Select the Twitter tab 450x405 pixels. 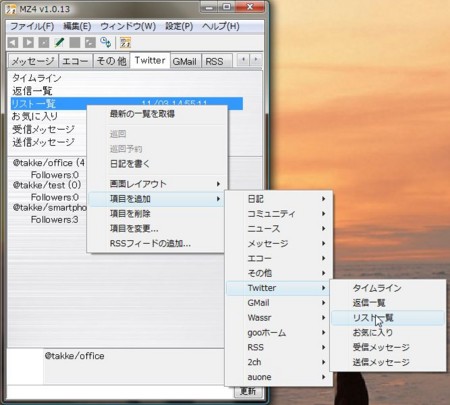[x=150, y=61]
